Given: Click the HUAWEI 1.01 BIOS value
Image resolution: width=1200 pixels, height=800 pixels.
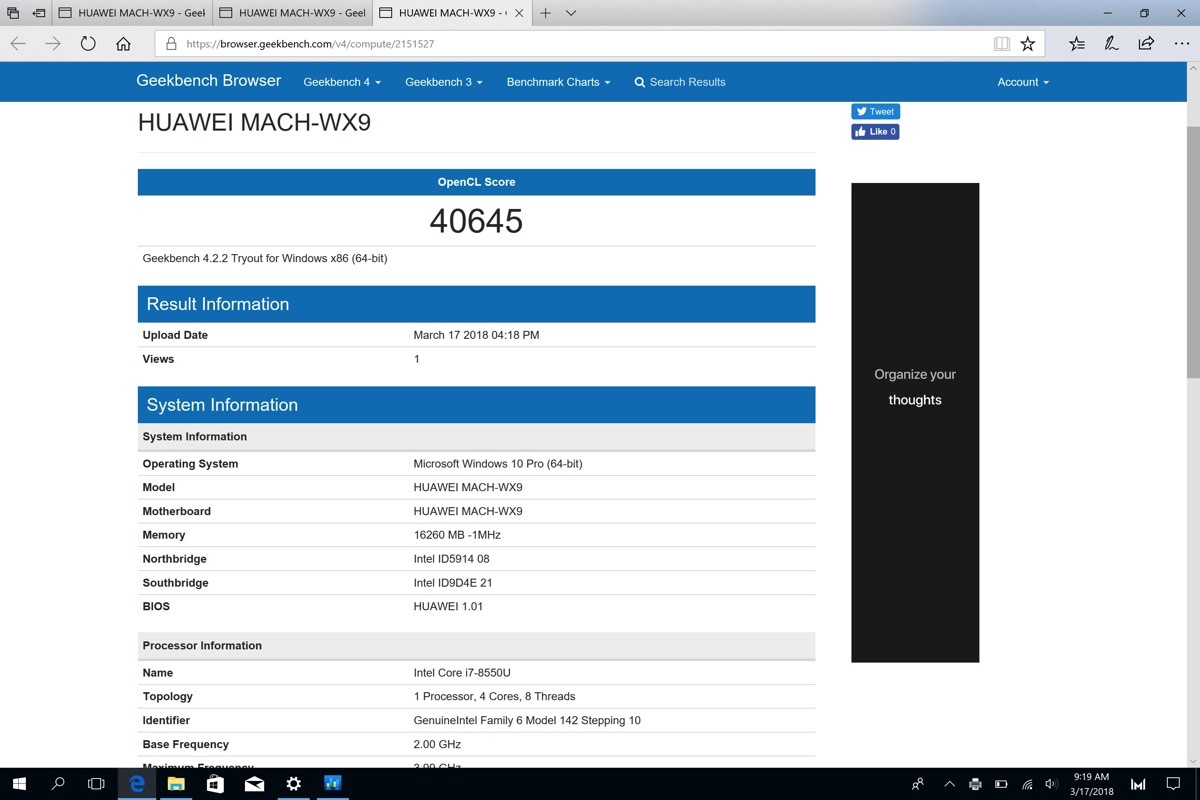Looking at the screenshot, I should [448, 607].
